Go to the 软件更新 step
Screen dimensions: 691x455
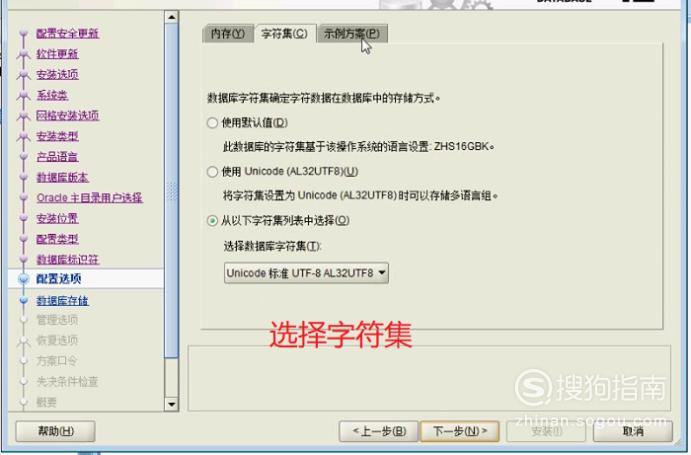click(57, 54)
